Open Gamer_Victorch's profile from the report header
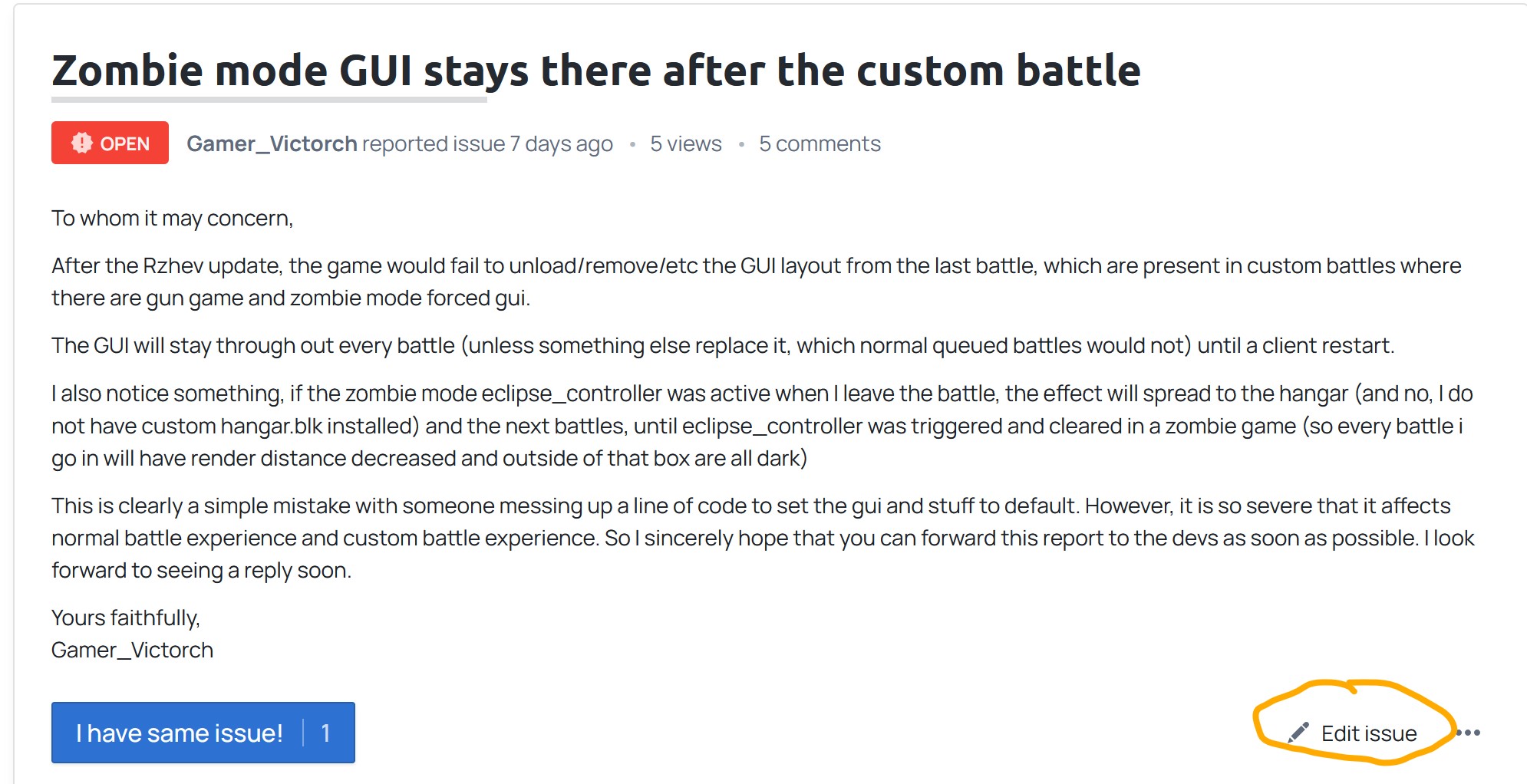The width and height of the screenshot is (1527, 784). click(272, 143)
